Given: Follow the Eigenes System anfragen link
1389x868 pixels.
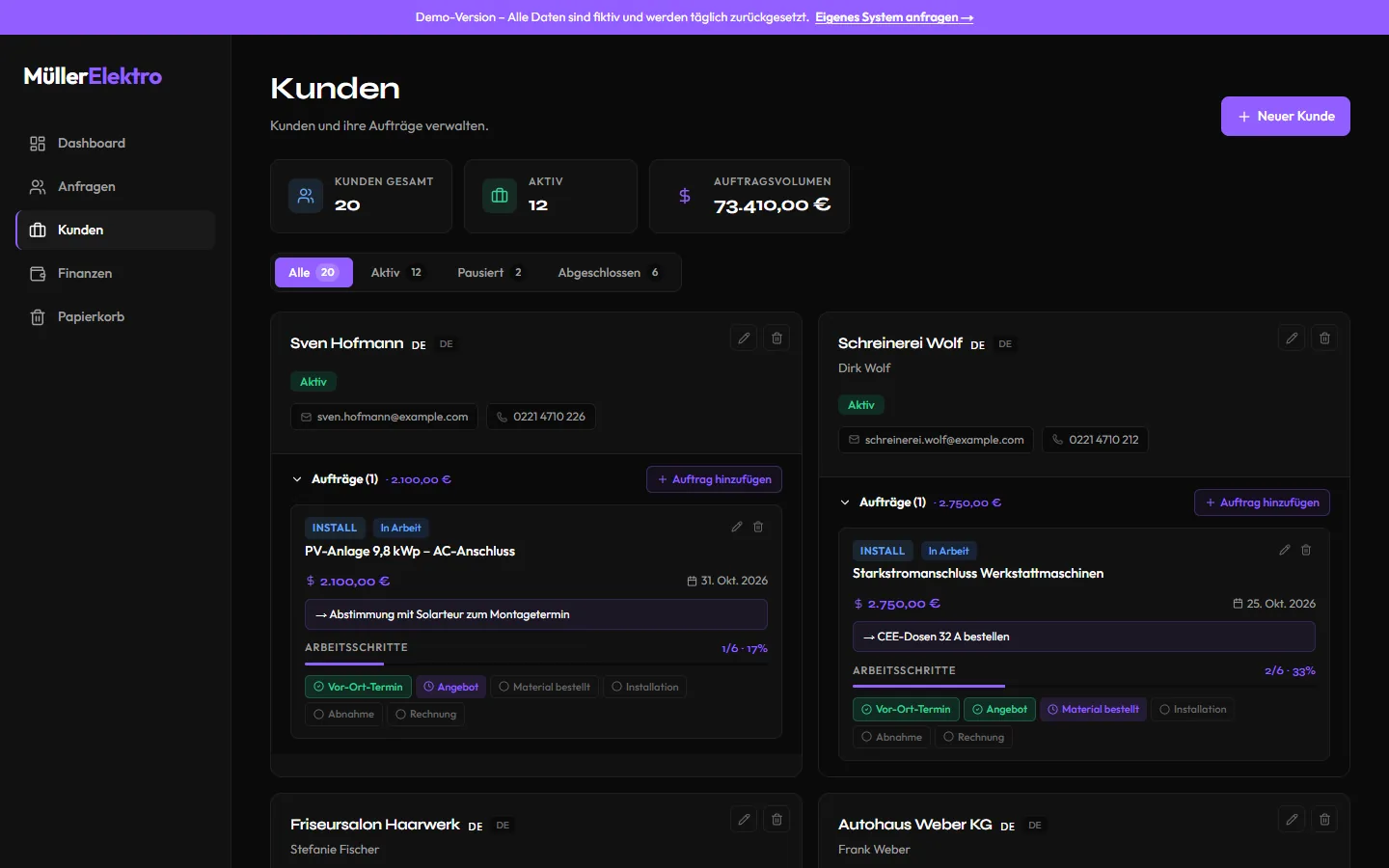Looking at the screenshot, I should [894, 17].
